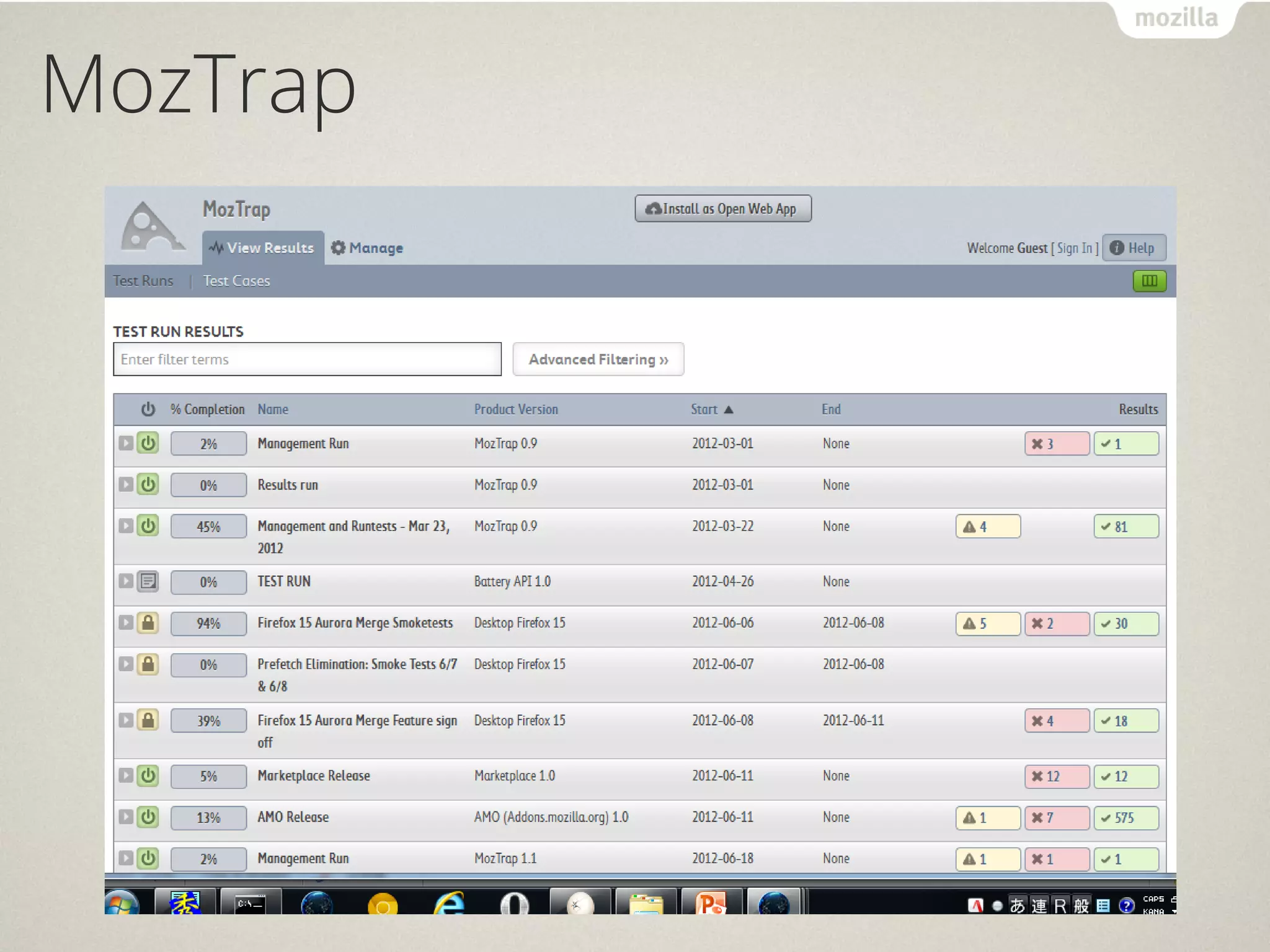Screen dimensions: 1270x952
Task: Click the Sign In link
Action: (x=1075, y=248)
